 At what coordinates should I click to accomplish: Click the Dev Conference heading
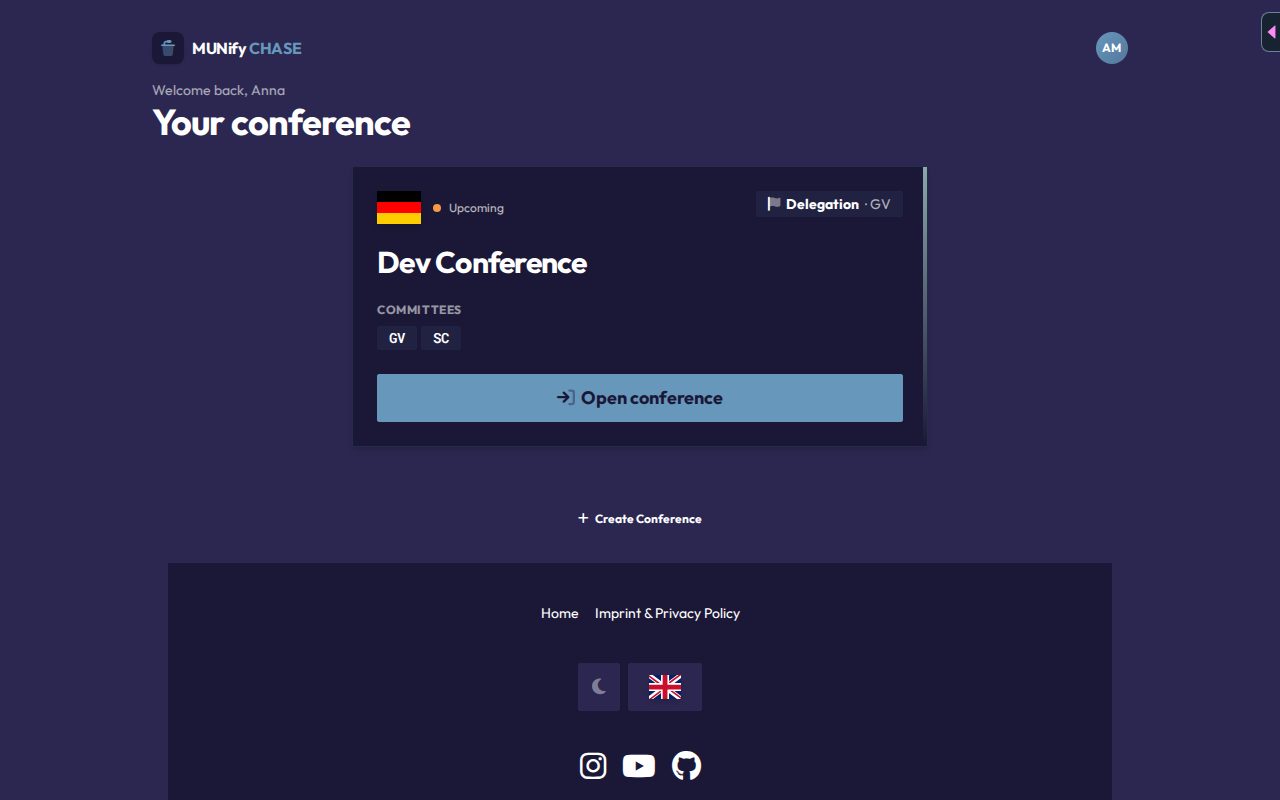482,263
